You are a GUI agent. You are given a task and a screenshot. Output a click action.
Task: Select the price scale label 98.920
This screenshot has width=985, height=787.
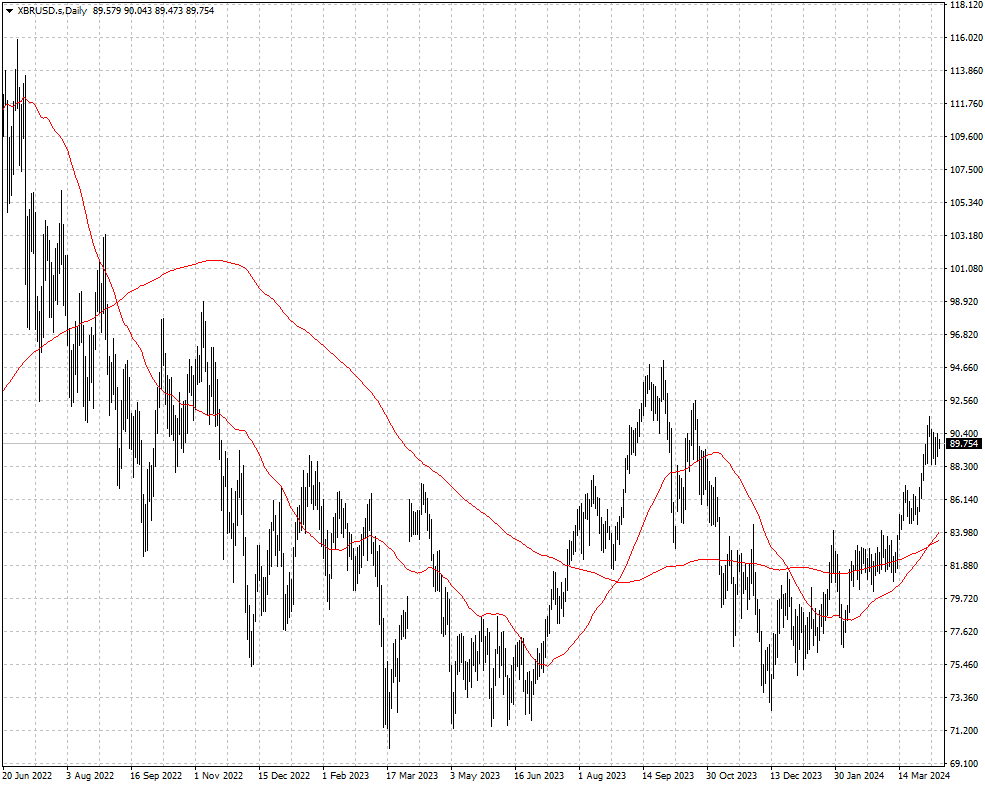click(x=964, y=301)
